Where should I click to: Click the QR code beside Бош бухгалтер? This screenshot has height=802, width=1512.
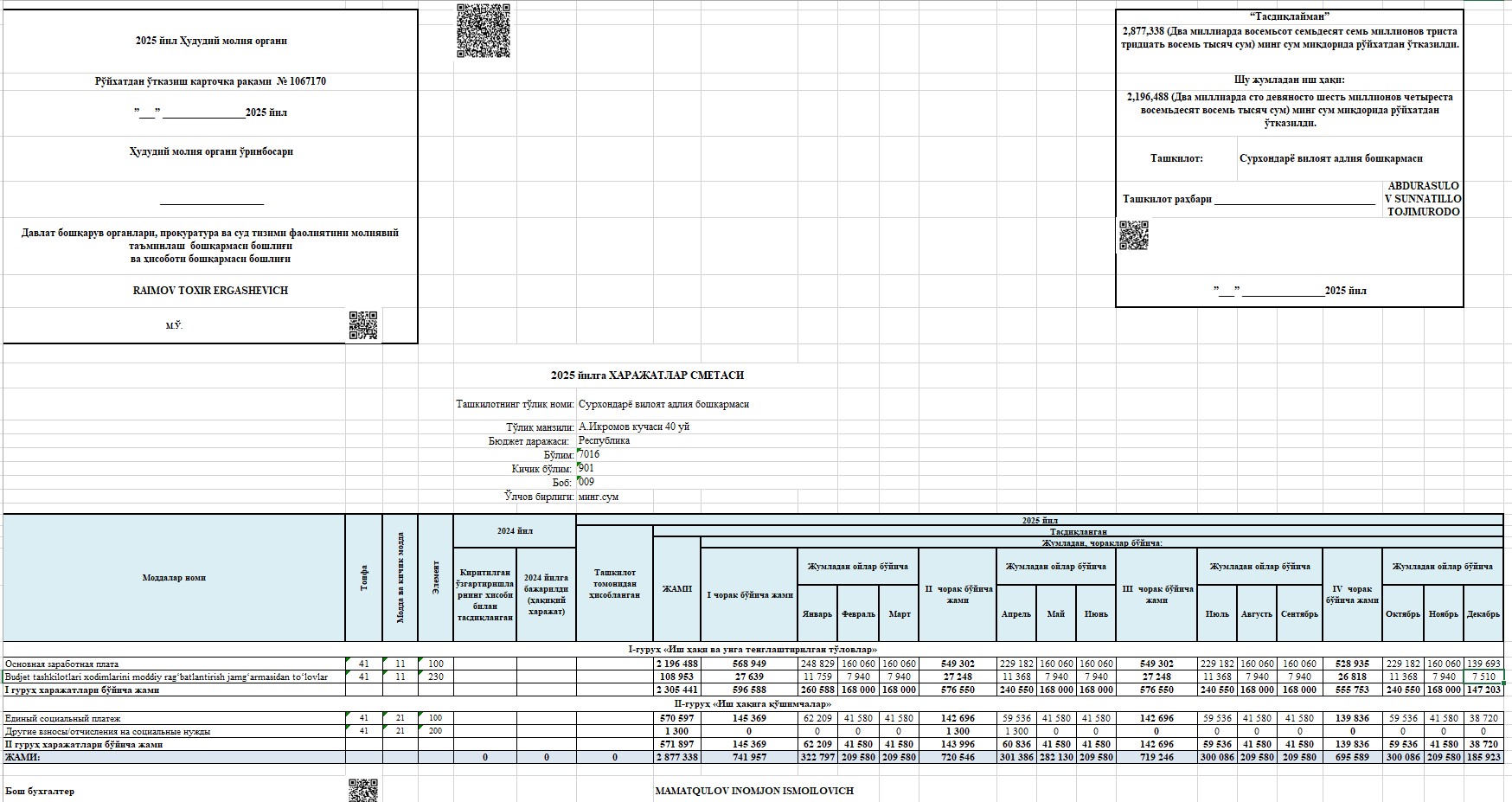coord(363,790)
